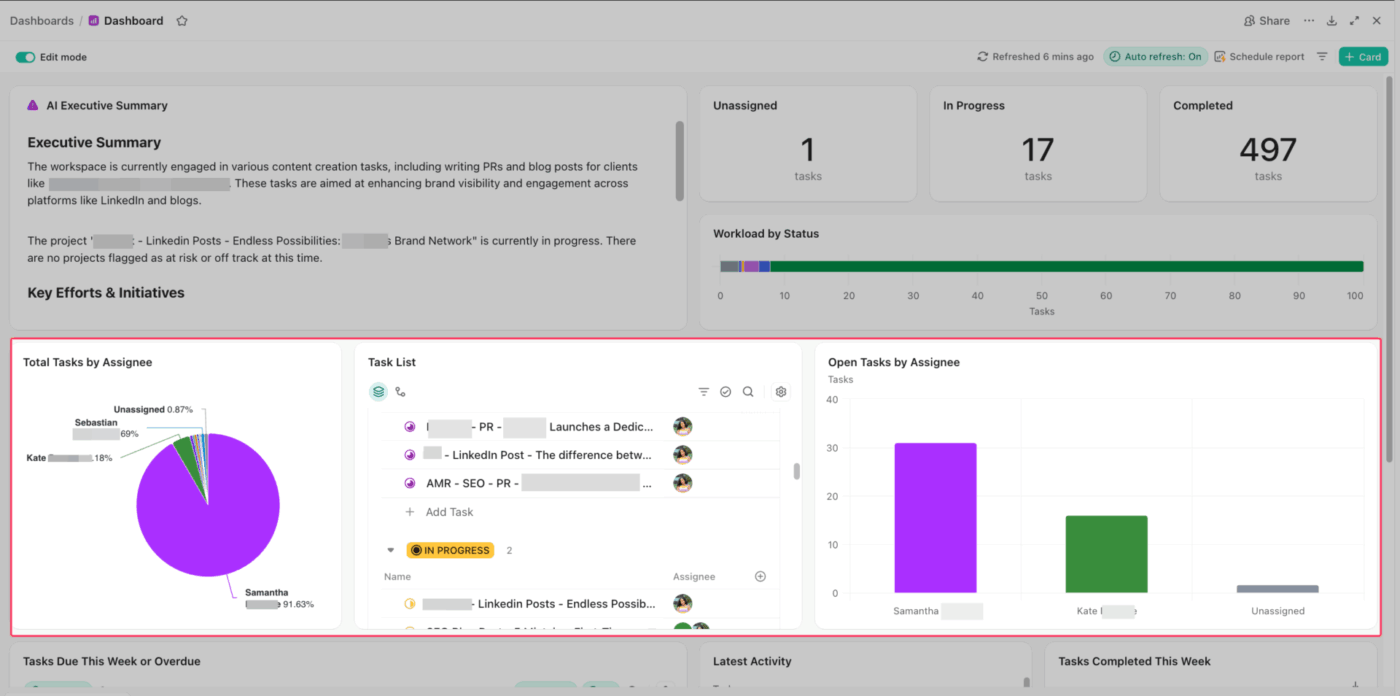Click the purple Samantha bar
The image size is (1400, 696).
(935, 518)
